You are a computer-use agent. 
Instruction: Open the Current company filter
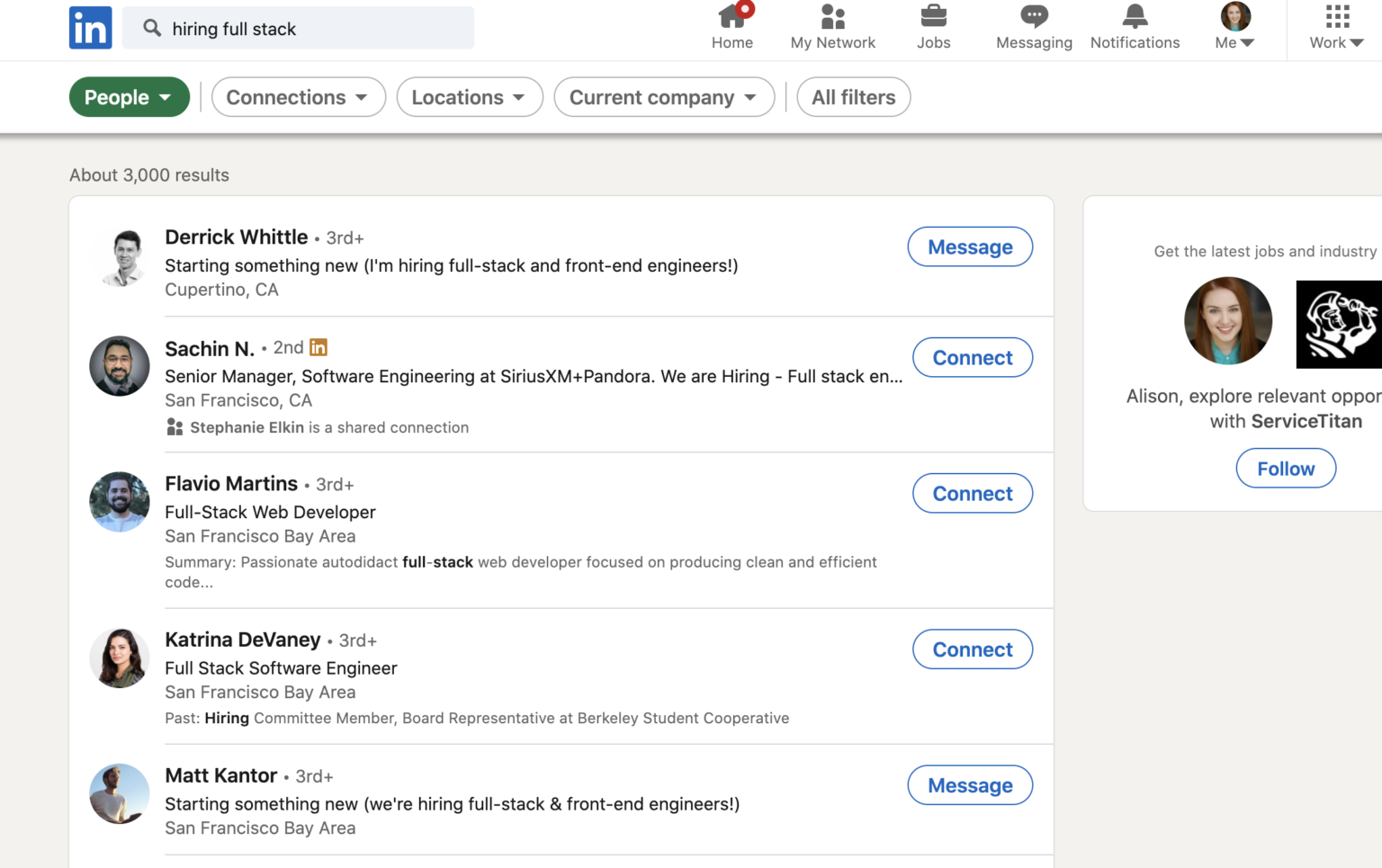coord(663,96)
